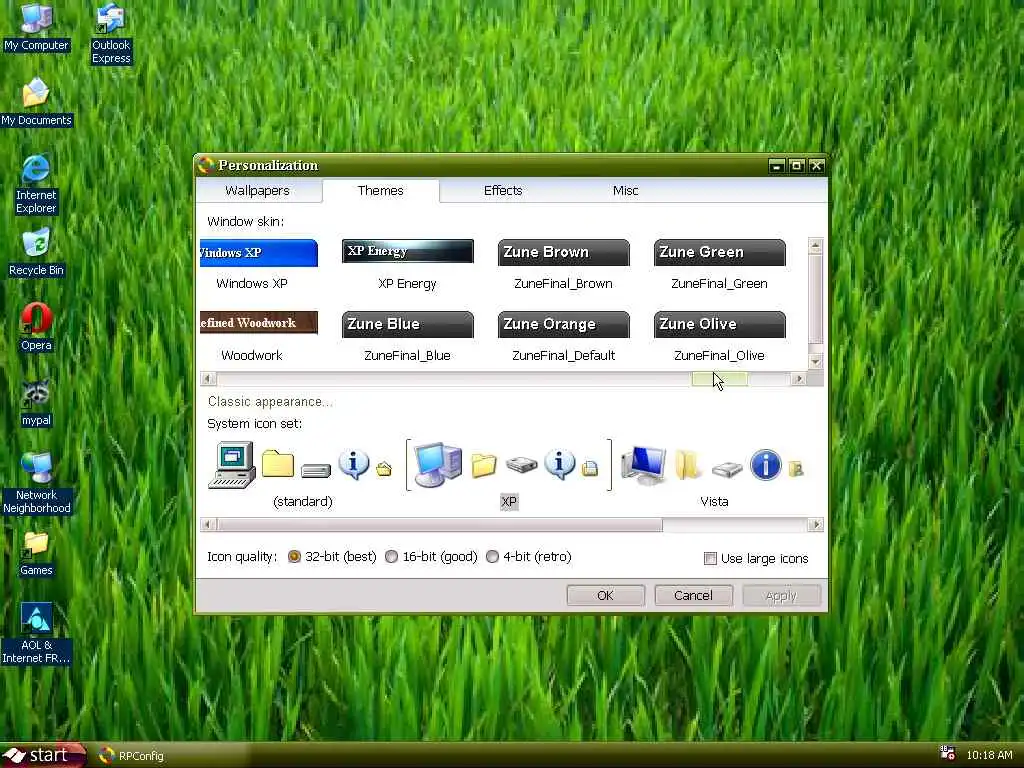Switch to the Misc tab
The image size is (1024, 768).
[x=625, y=191]
